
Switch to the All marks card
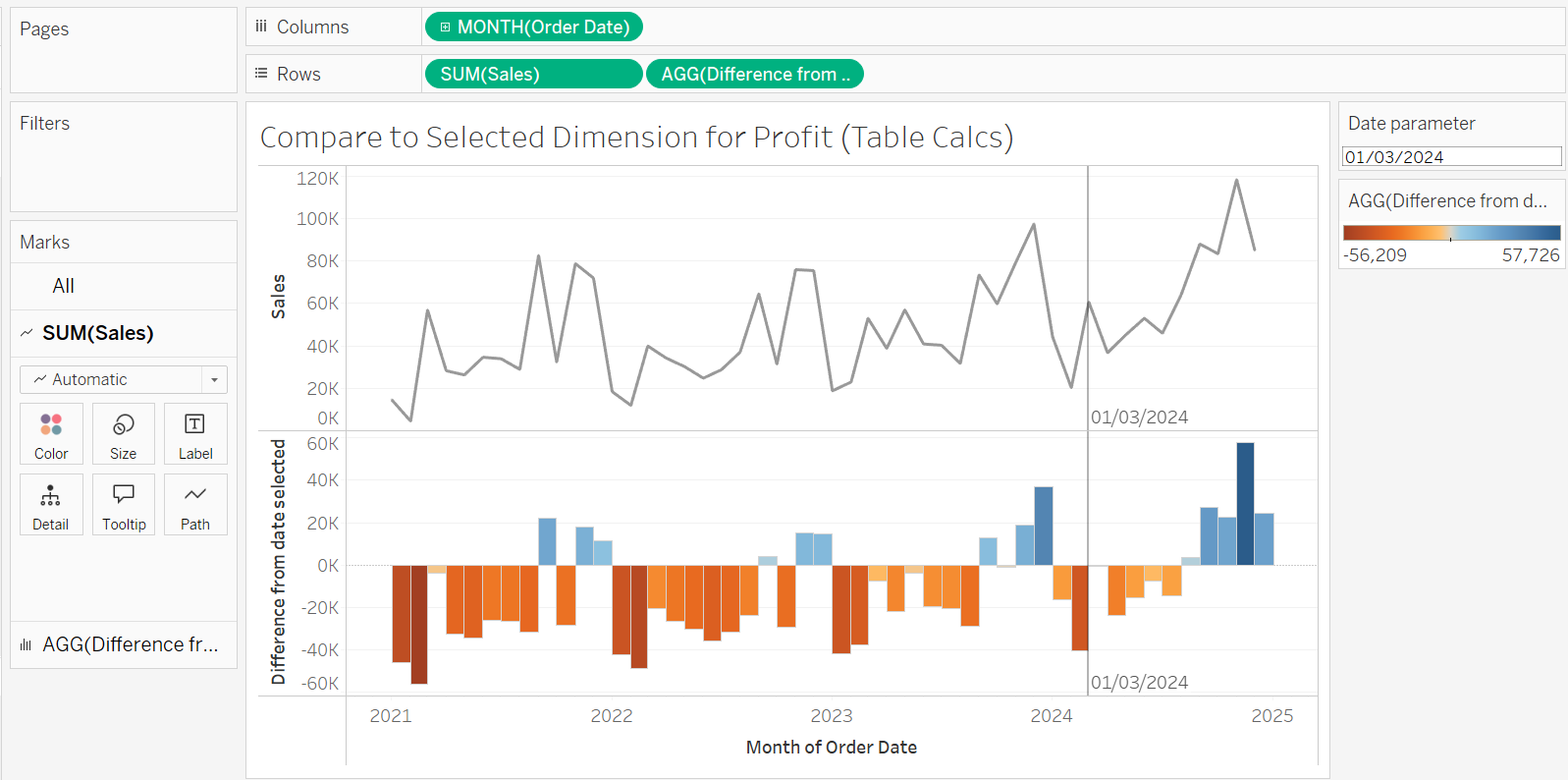[x=64, y=286]
